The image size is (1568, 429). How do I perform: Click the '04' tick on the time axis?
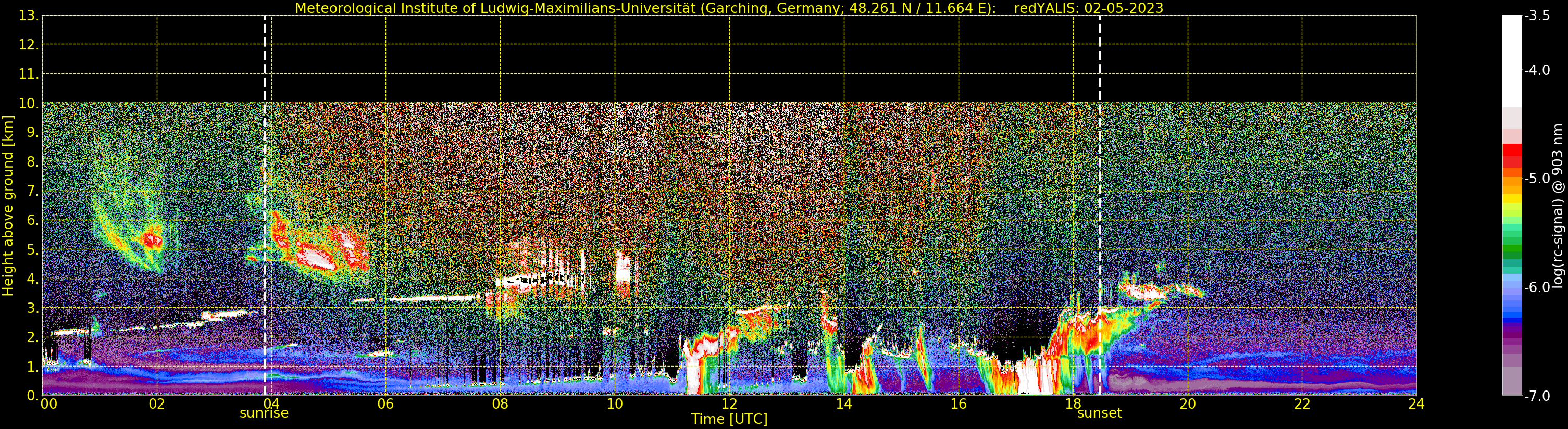pyautogui.click(x=271, y=403)
